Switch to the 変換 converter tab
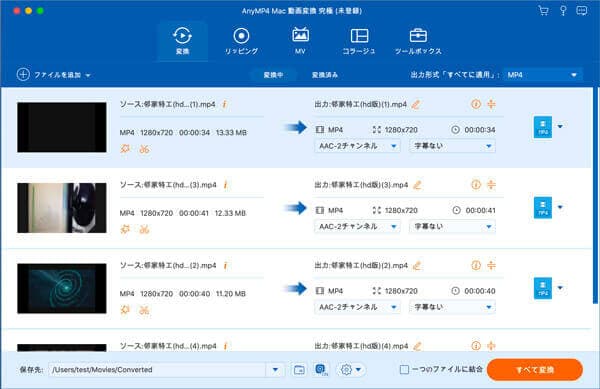Image resolution: width=600 pixels, height=389 pixels. pyautogui.click(x=183, y=41)
